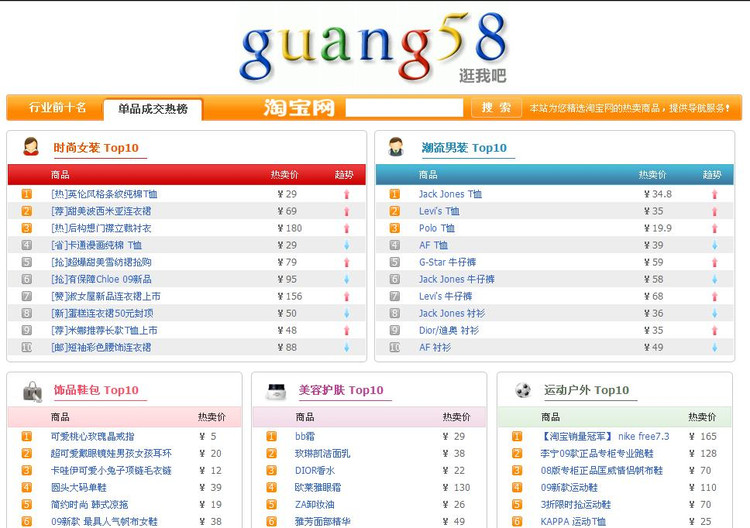Viewport: 750px width, 528px height.
Task: Open 简约时尚 韩式凉拖 link
Action: coord(89,505)
